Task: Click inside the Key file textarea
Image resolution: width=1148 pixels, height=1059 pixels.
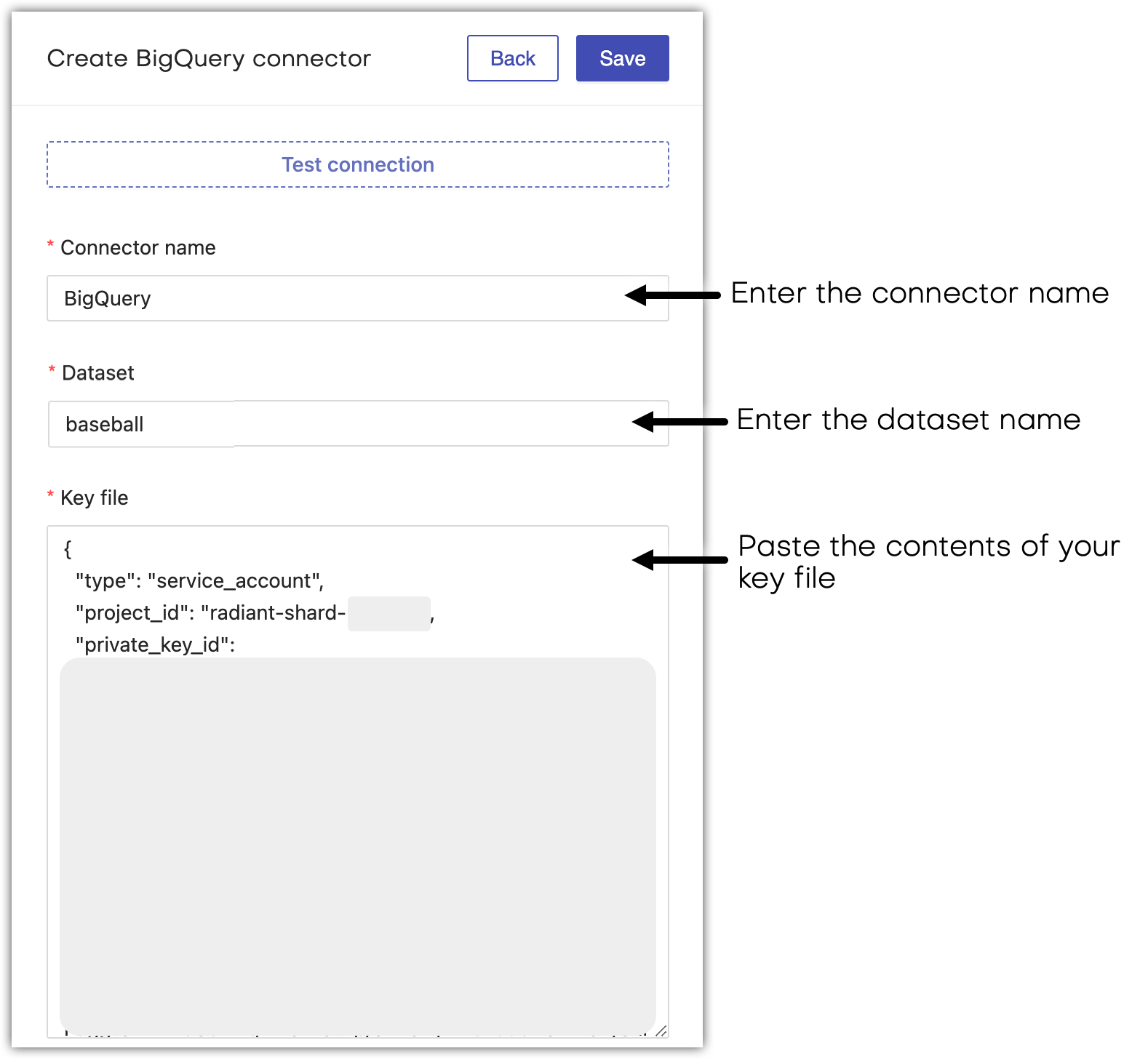Action: pyautogui.click(x=358, y=782)
